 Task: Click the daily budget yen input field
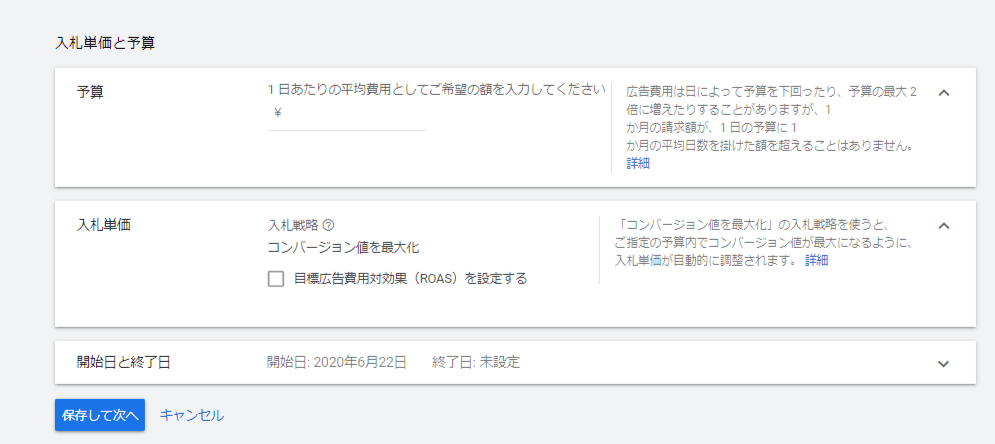346,114
